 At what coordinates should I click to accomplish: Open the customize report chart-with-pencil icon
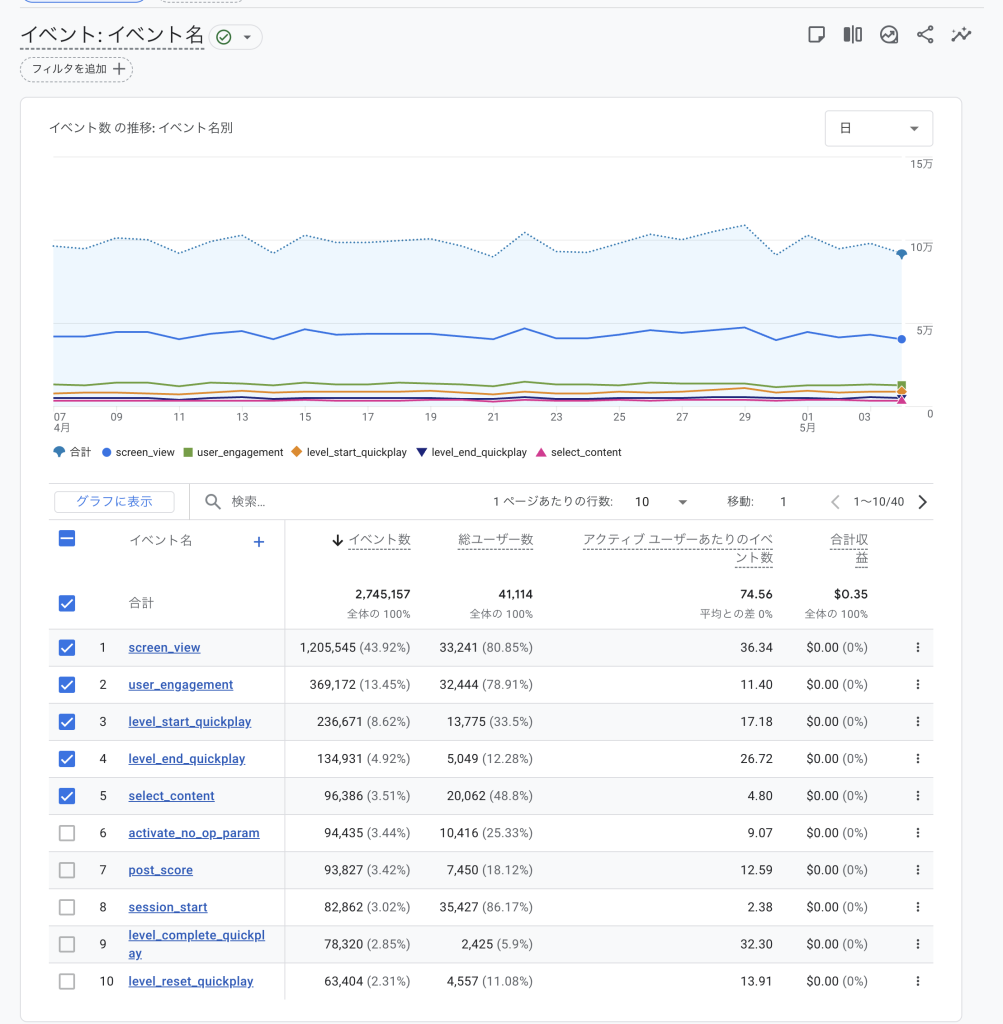point(889,35)
